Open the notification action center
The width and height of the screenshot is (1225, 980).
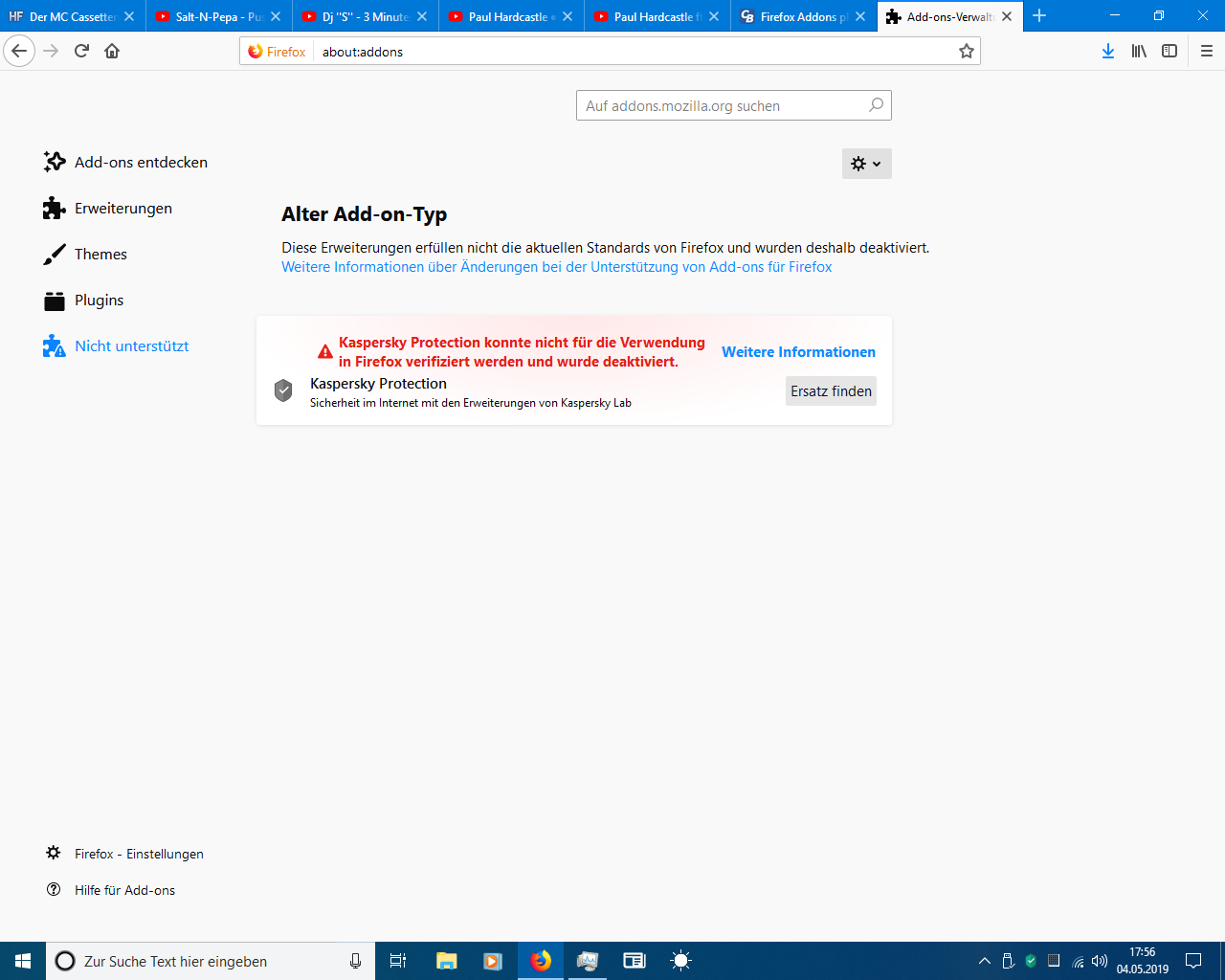(1193, 961)
